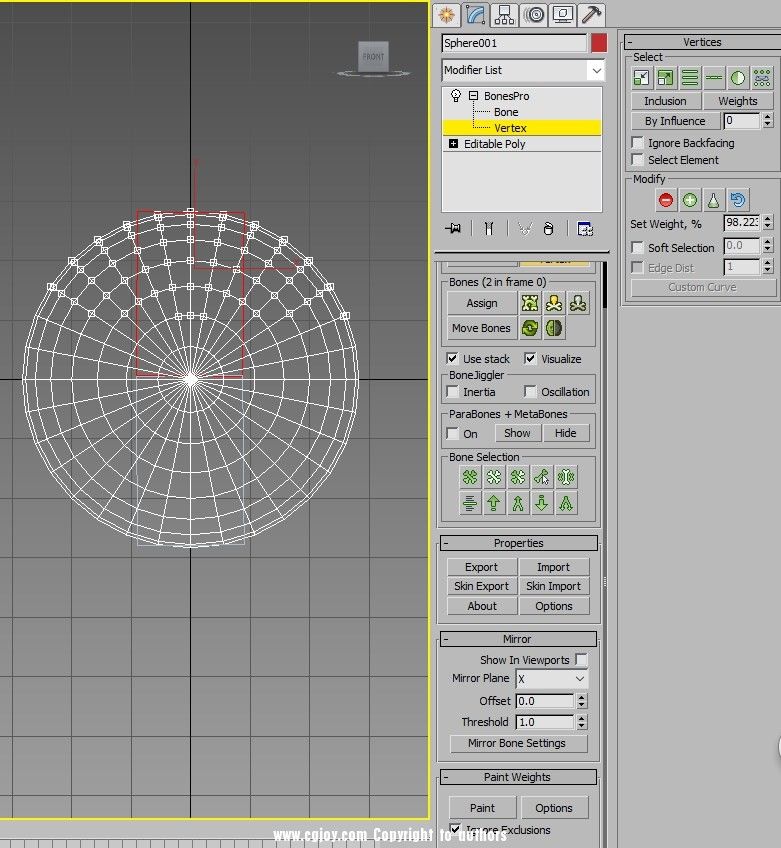The width and height of the screenshot is (781, 848).
Task: Click green refresh icon beside Move Bones
Action: pos(530,328)
